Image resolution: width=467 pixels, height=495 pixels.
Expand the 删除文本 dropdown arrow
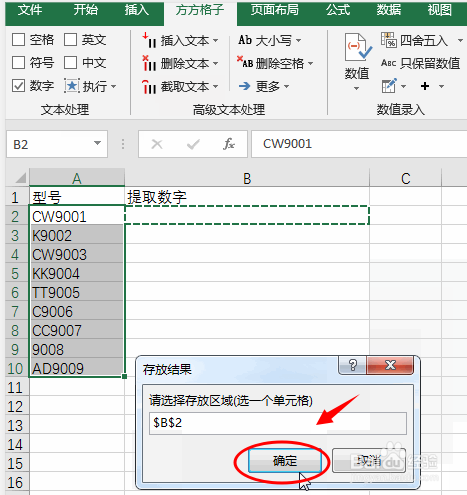pyautogui.click(x=215, y=63)
